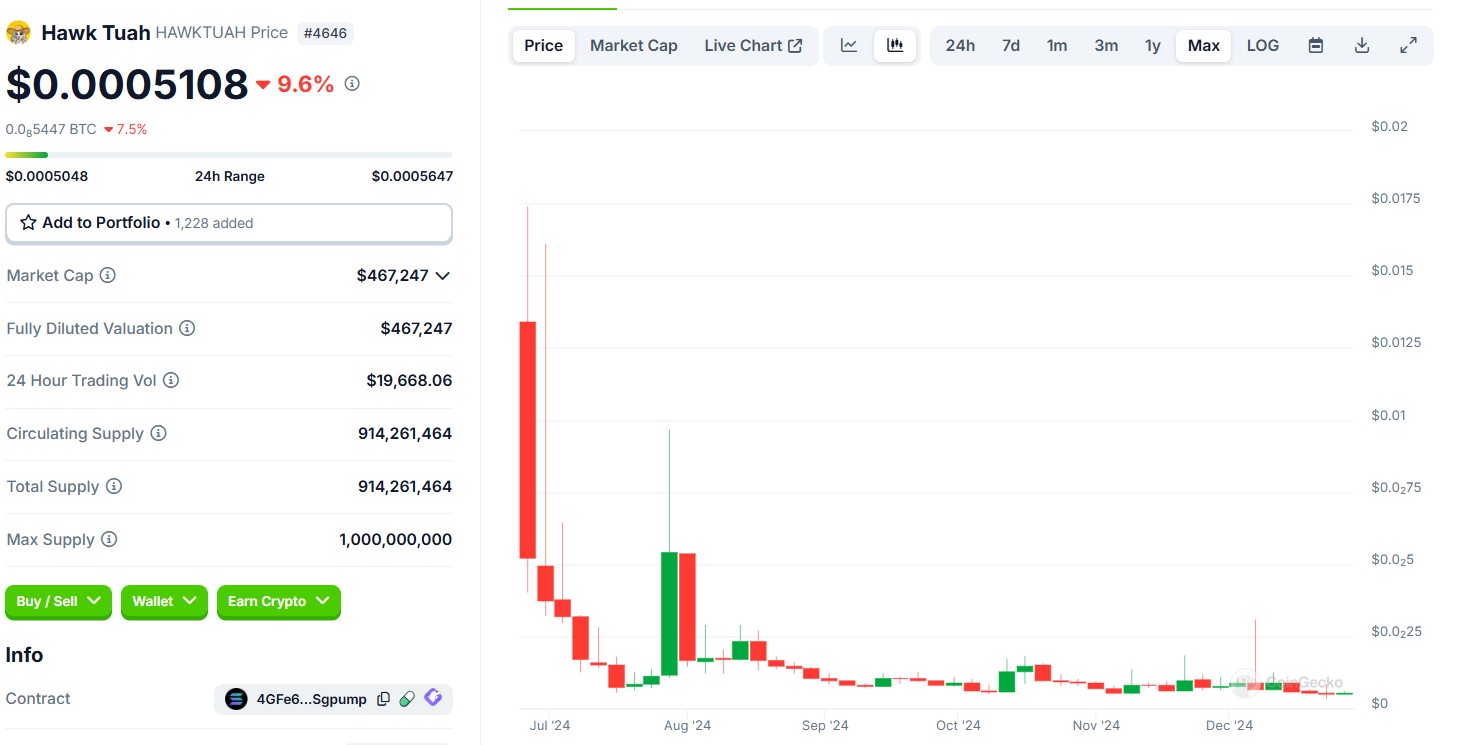Set chart range to 3m
The height and width of the screenshot is (745, 1473).
1106,45
